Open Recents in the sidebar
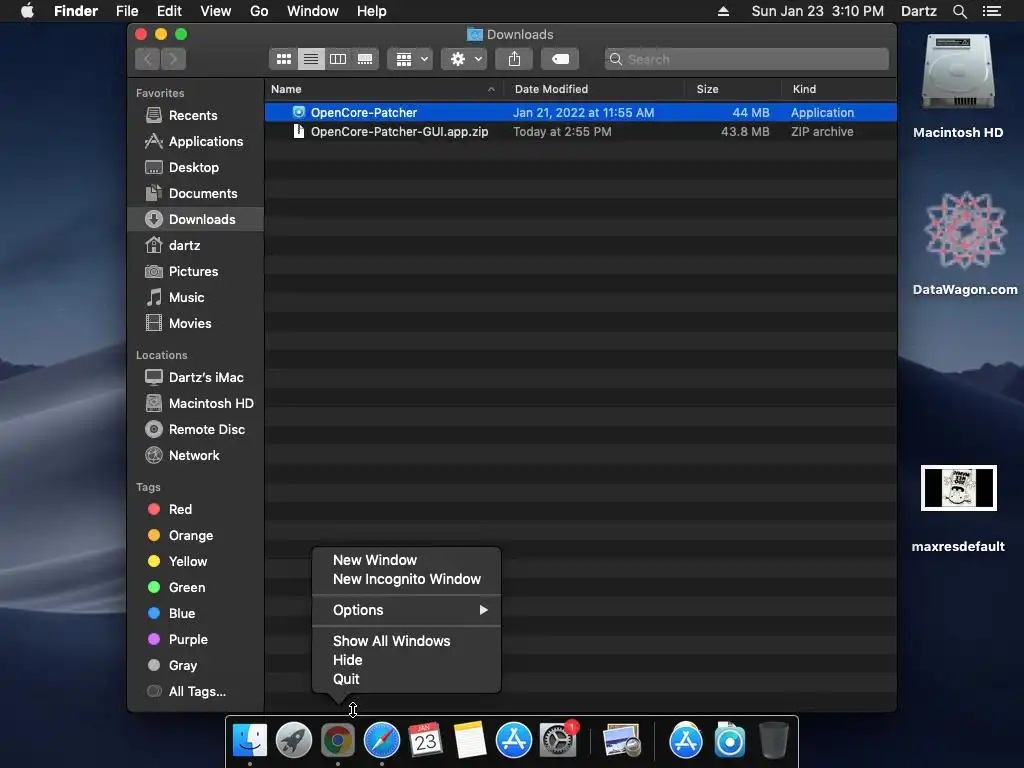Image resolution: width=1024 pixels, height=768 pixels. (x=193, y=116)
